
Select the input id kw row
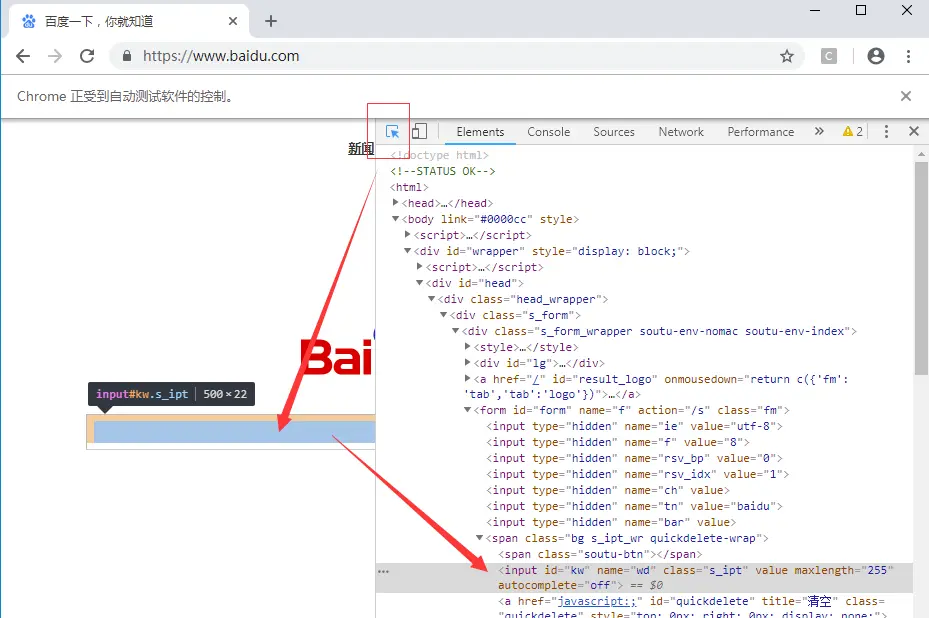644,578
